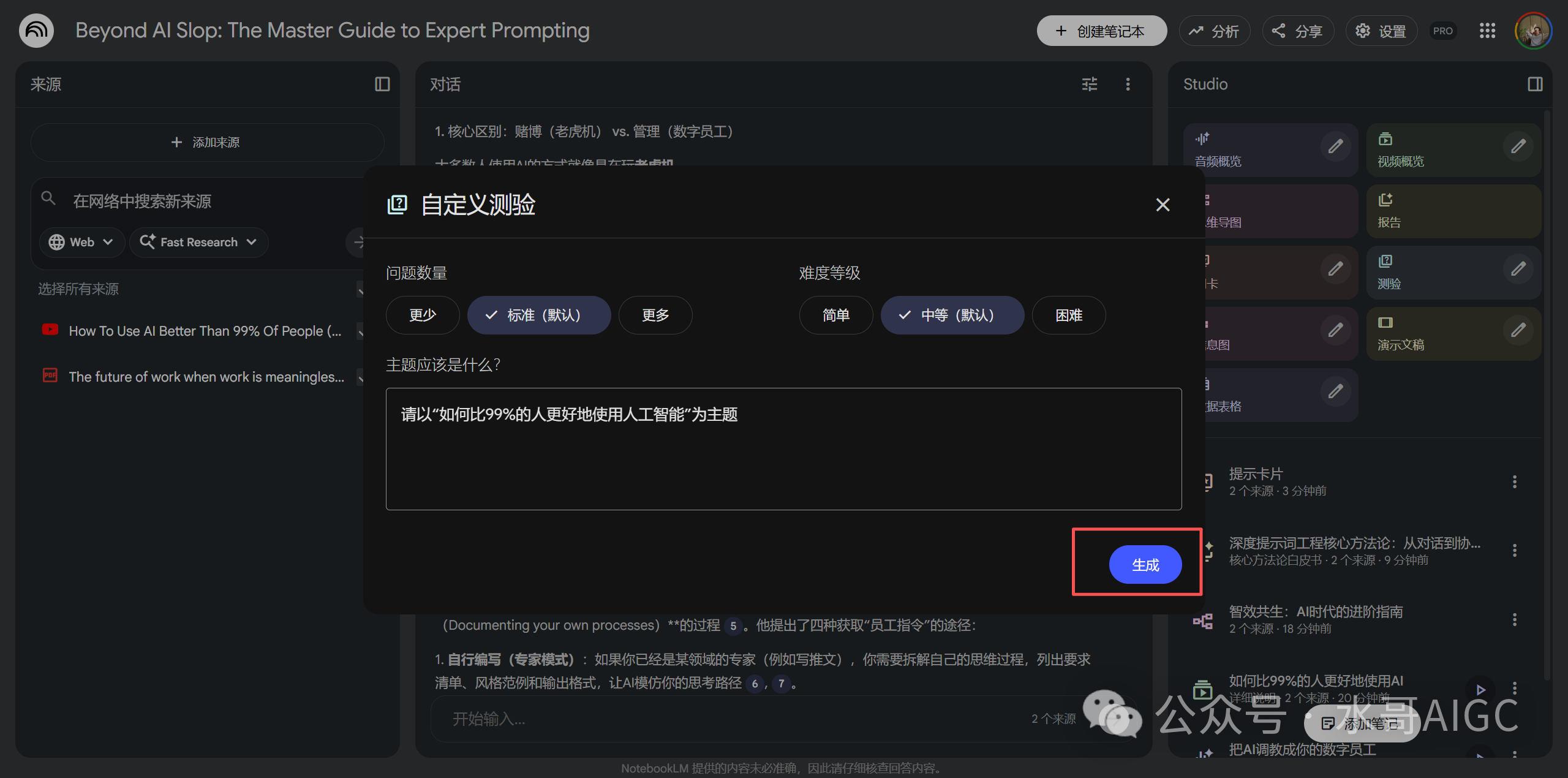
Task: Collapse the 来源 sources panel icon
Action: click(x=382, y=84)
